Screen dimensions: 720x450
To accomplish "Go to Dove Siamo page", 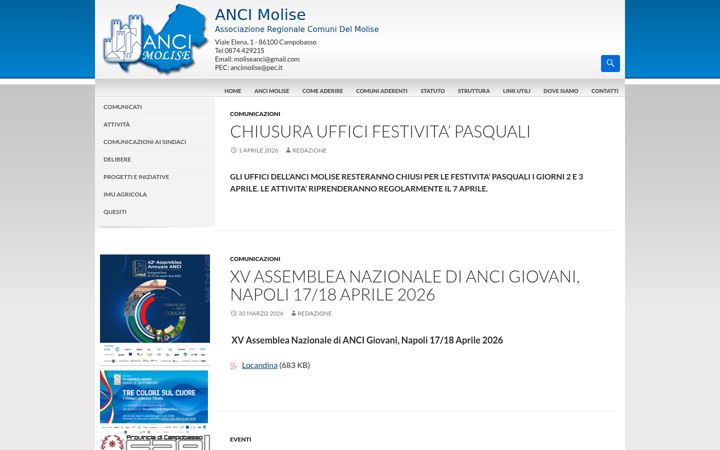I will pyautogui.click(x=561, y=91).
